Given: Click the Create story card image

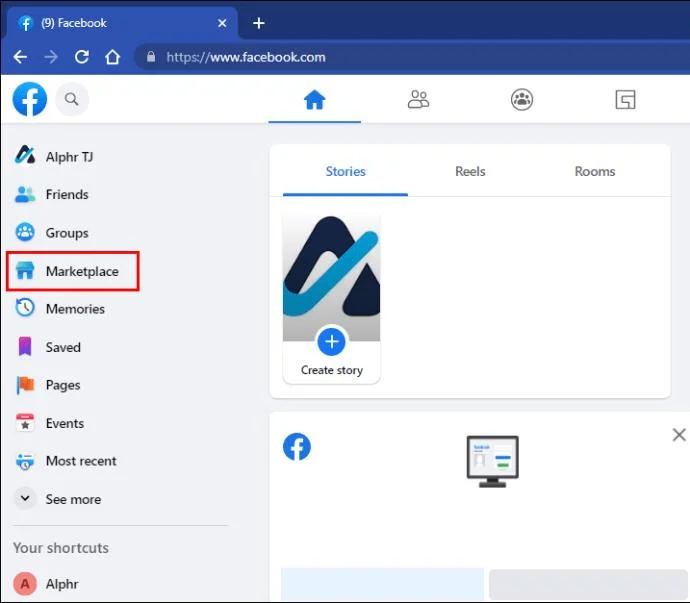Looking at the screenshot, I should pyautogui.click(x=331, y=277).
